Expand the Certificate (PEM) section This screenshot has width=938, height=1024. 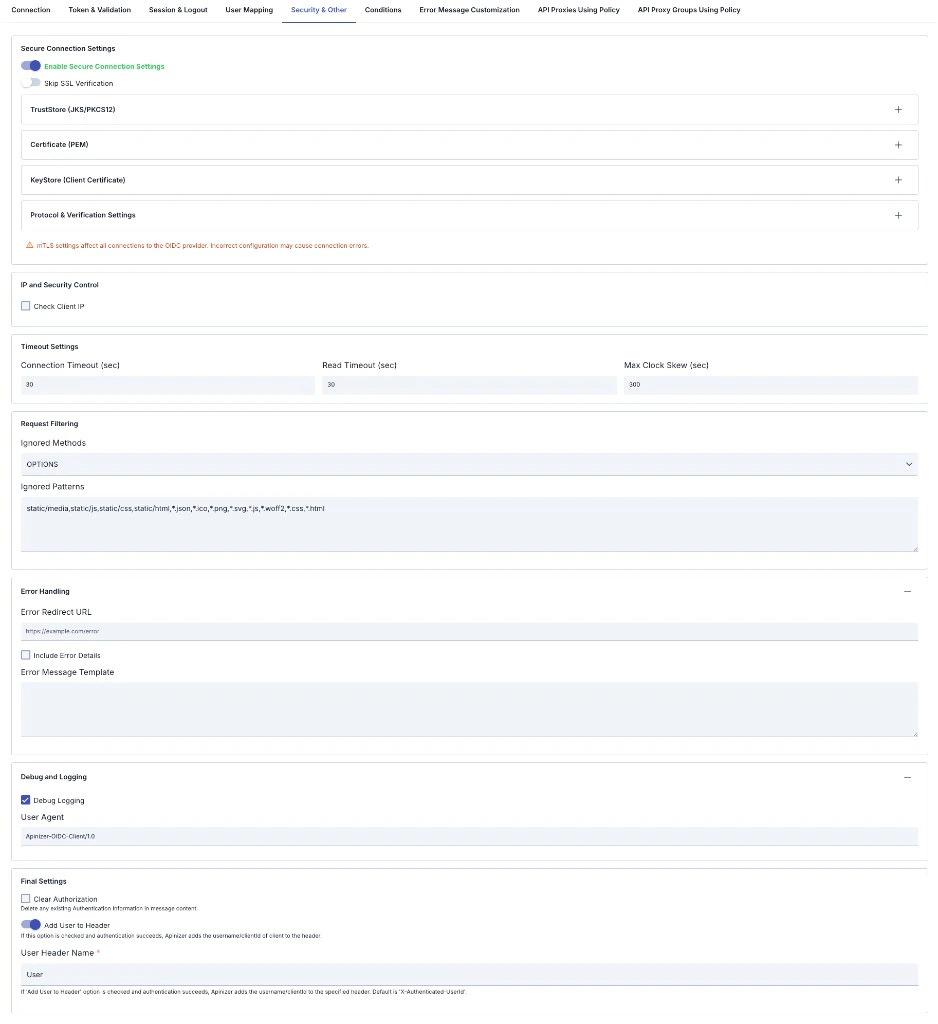coord(898,144)
